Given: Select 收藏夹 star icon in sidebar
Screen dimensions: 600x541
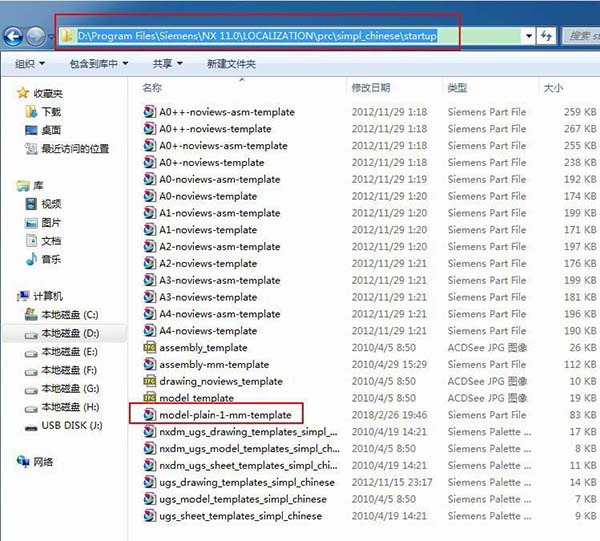Looking at the screenshot, I should point(23,93).
